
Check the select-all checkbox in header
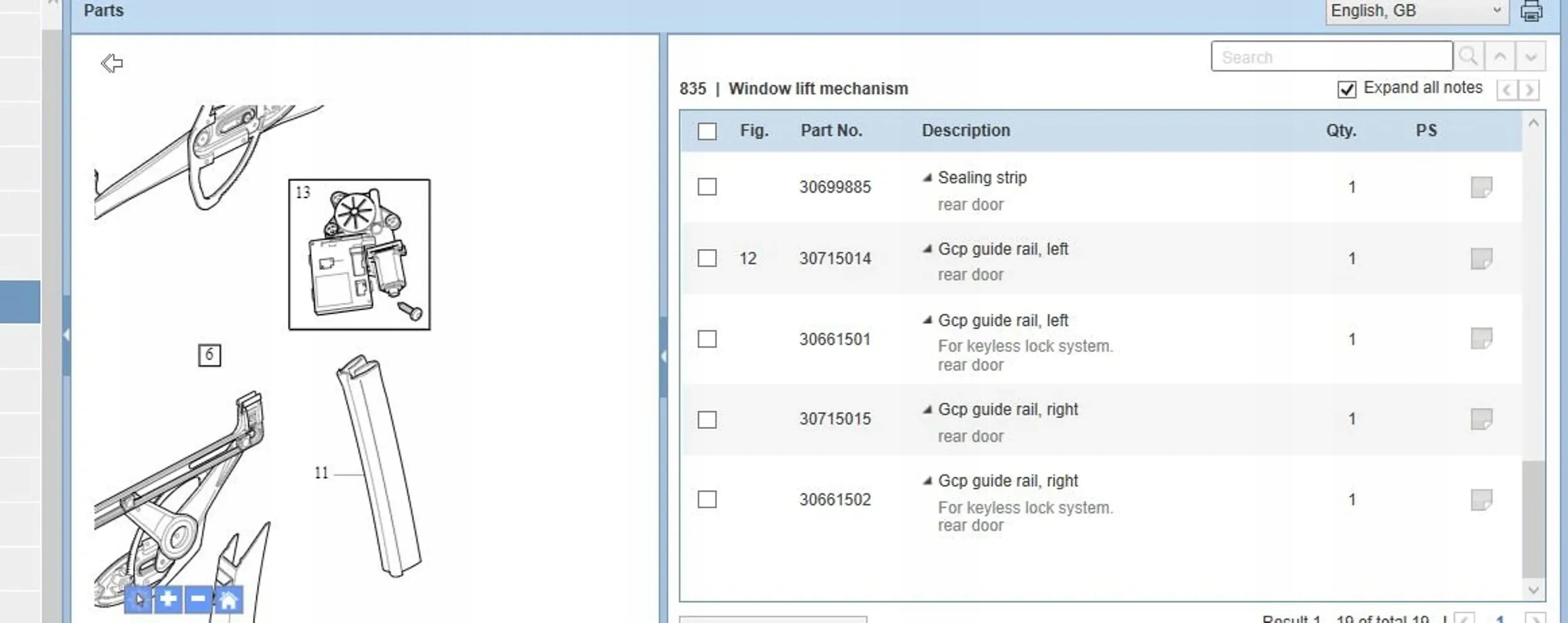click(x=707, y=131)
